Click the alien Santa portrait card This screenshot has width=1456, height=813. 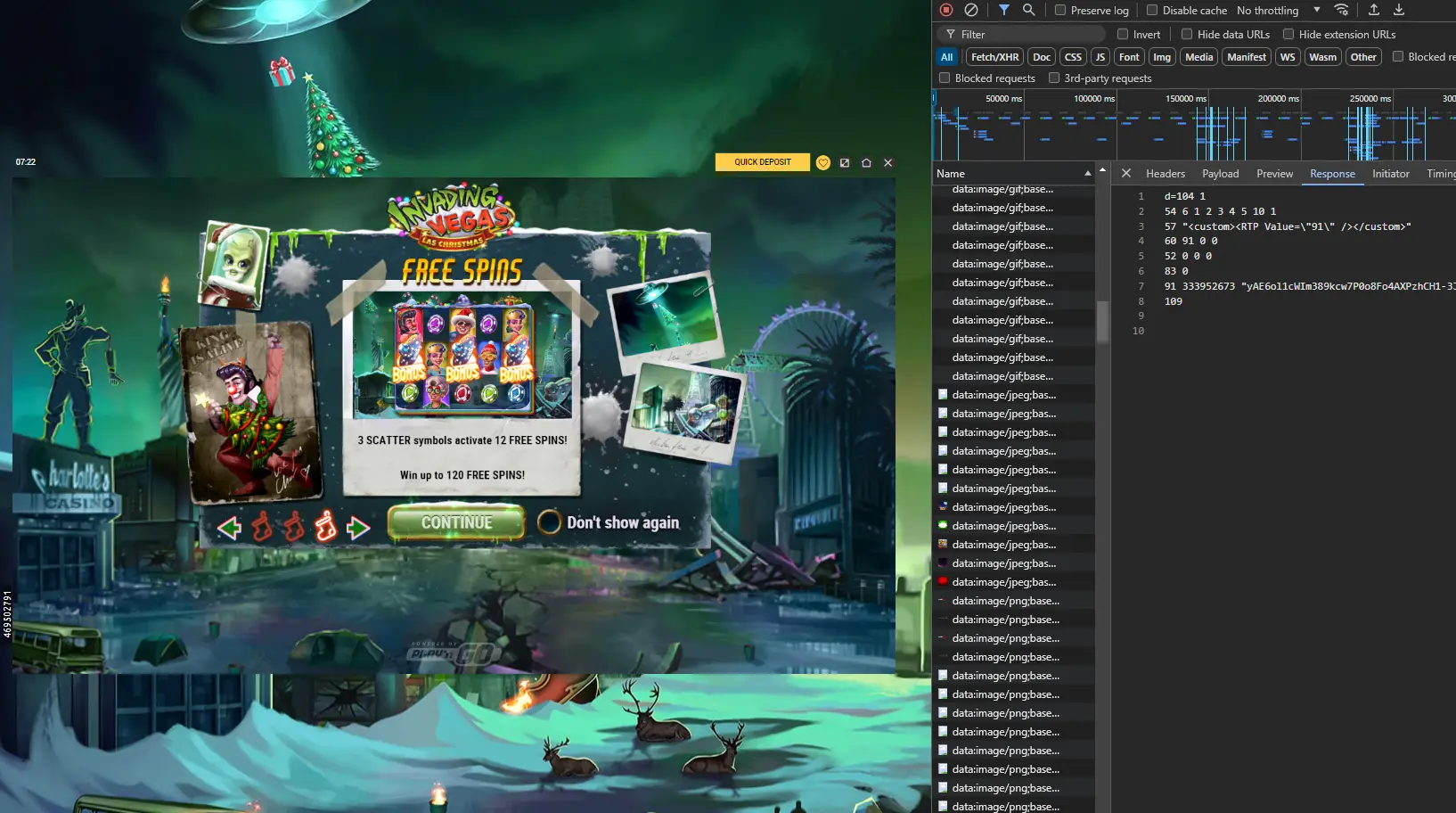coord(234,265)
